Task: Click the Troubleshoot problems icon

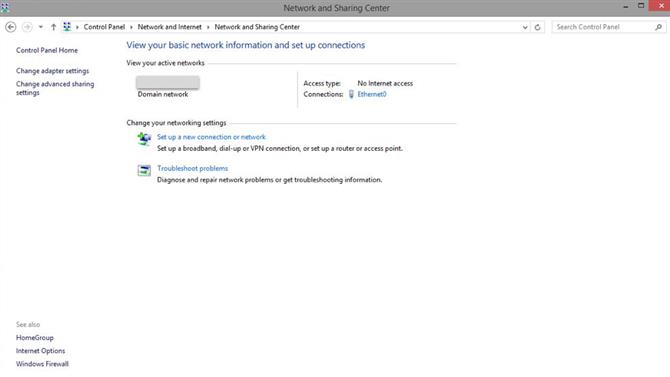Action: tap(144, 170)
